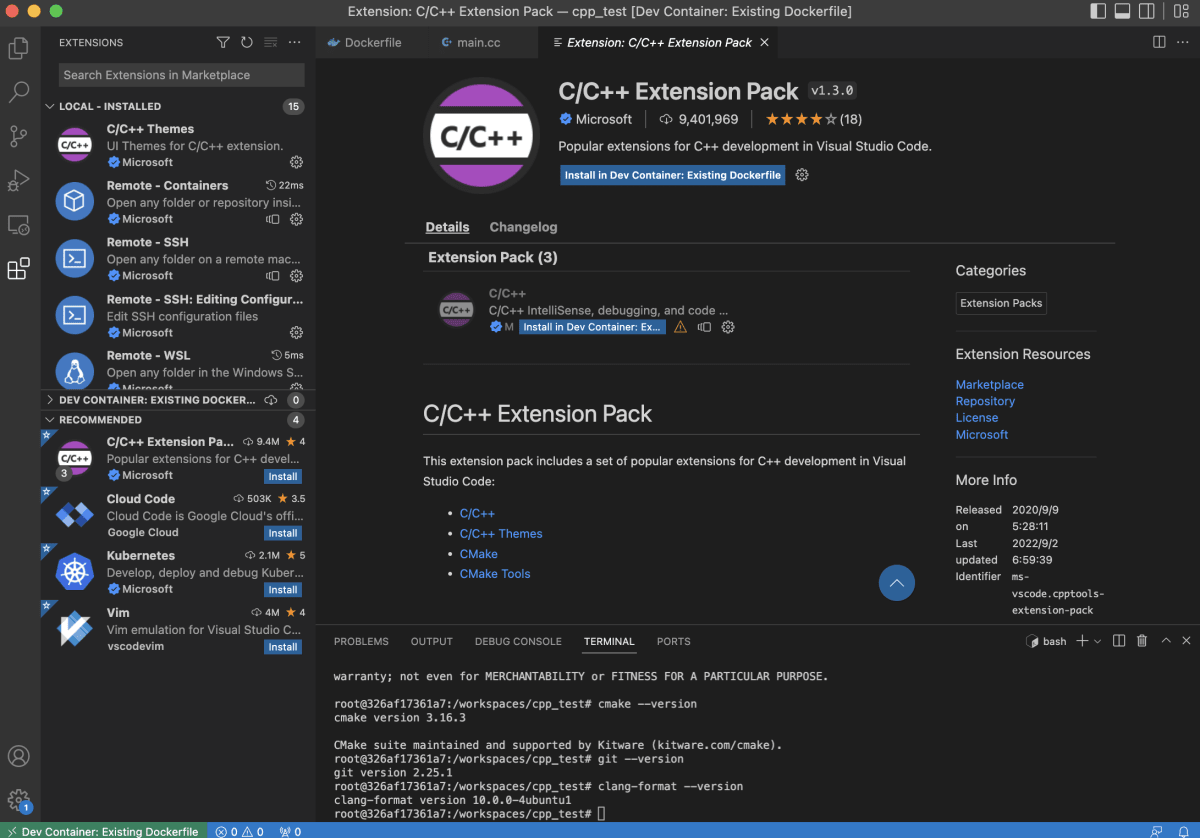Open the Remote Explorer view
The image size is (1200, 838).
[x=19, y=225]
